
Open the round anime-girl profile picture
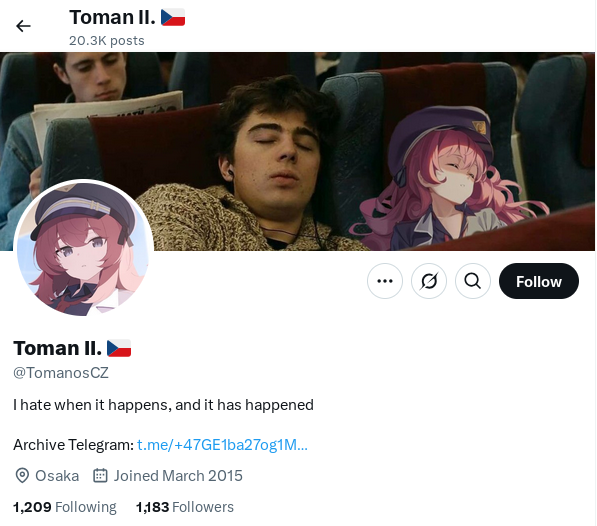[83, 249]
